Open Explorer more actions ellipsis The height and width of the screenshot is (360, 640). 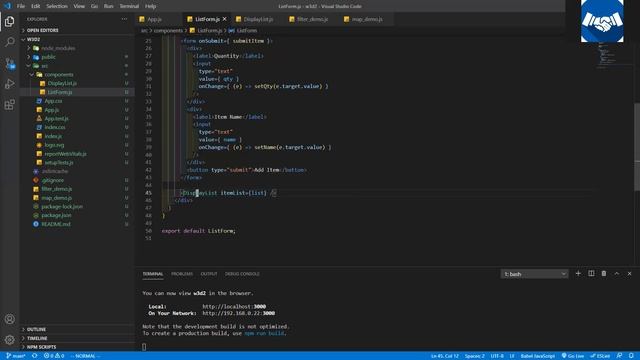[124, 19]
